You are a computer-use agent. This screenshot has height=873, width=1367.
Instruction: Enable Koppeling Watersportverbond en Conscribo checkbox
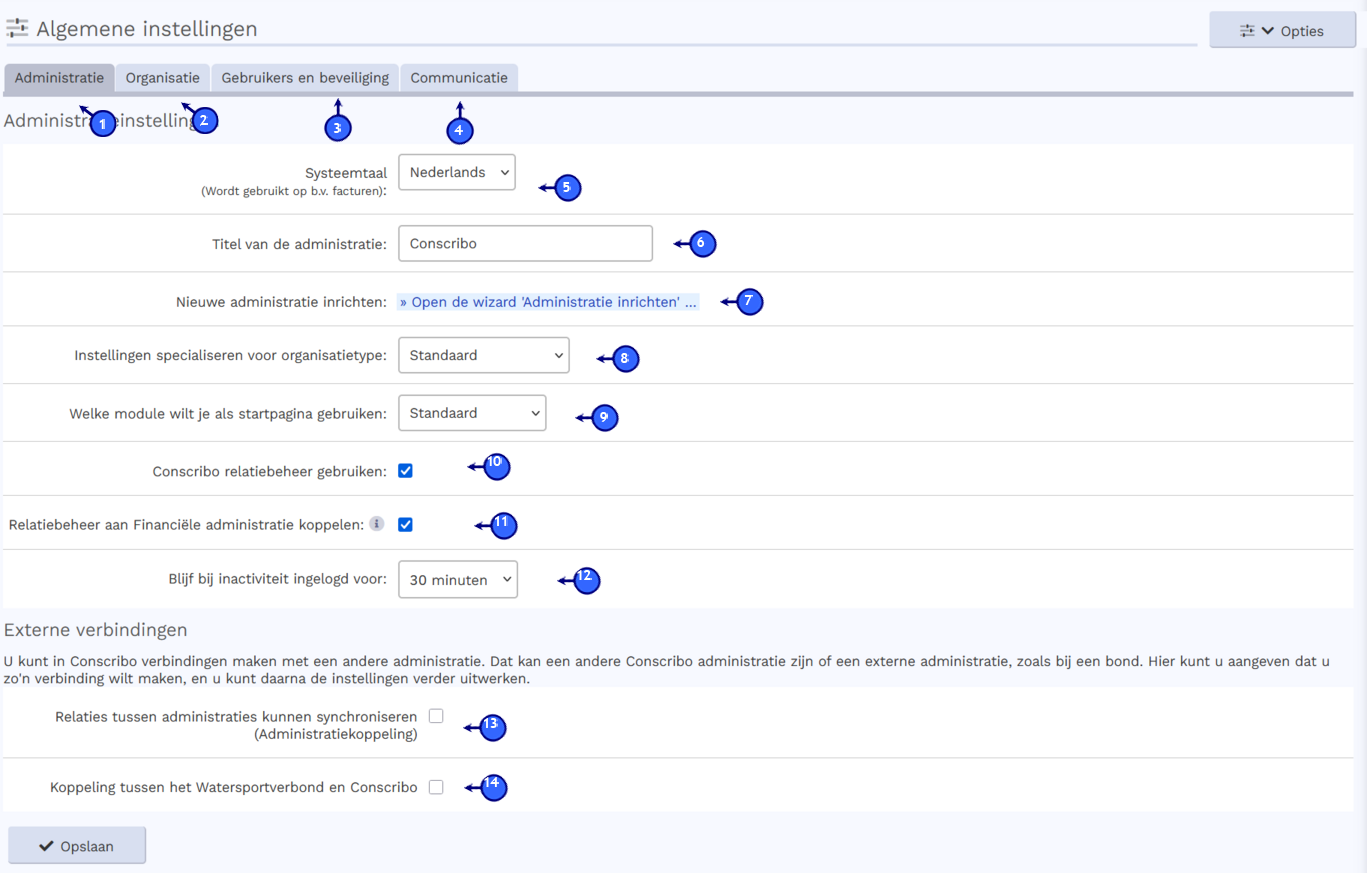436,787
